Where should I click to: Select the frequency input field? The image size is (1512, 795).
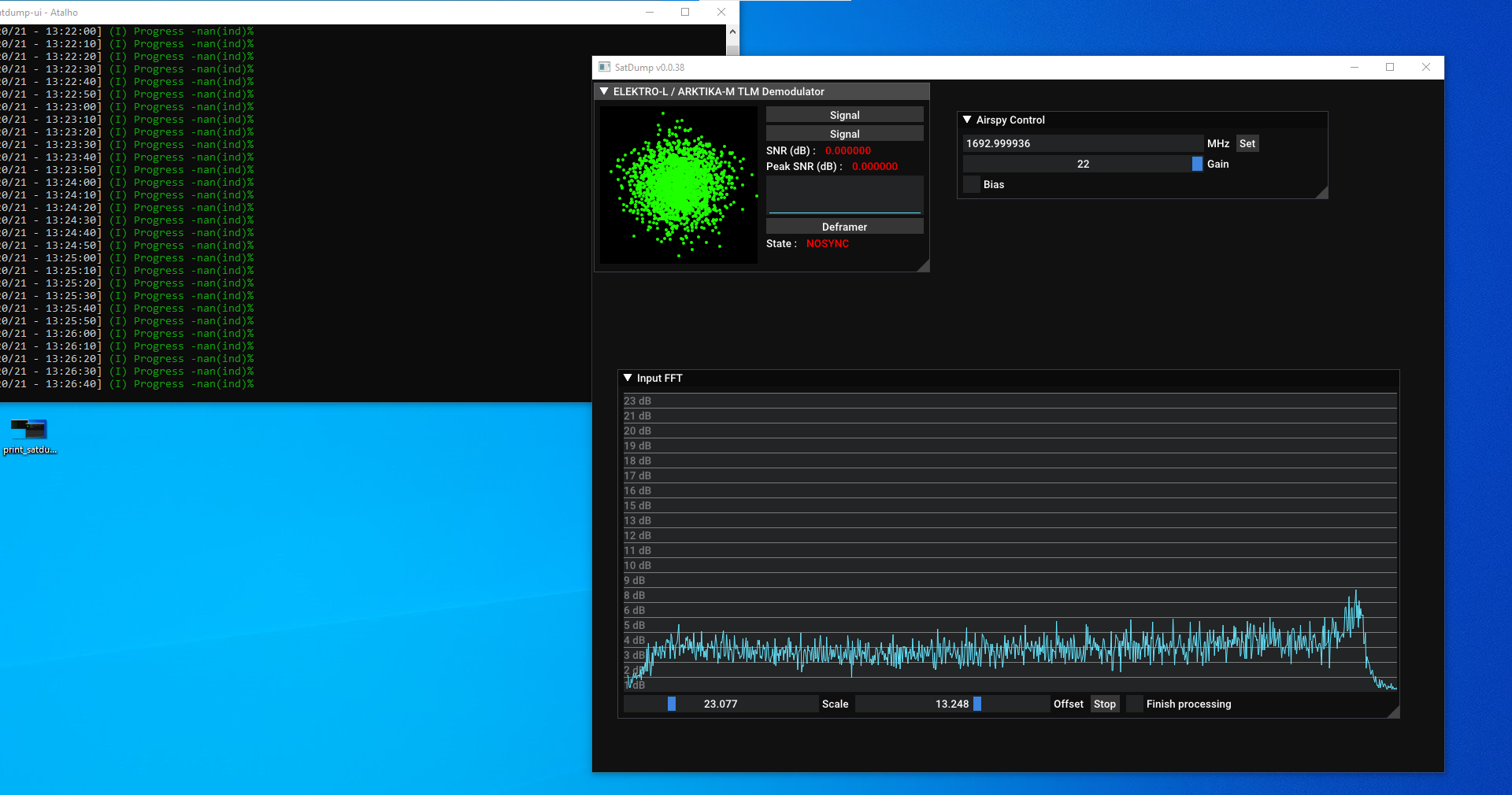click(1083, 142)
